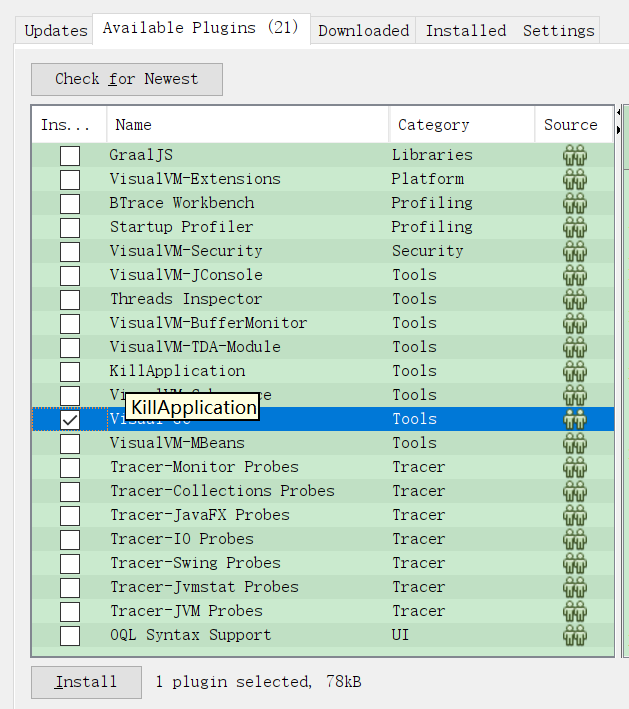Switch to the Updates tab

click(x=56, y=31)
